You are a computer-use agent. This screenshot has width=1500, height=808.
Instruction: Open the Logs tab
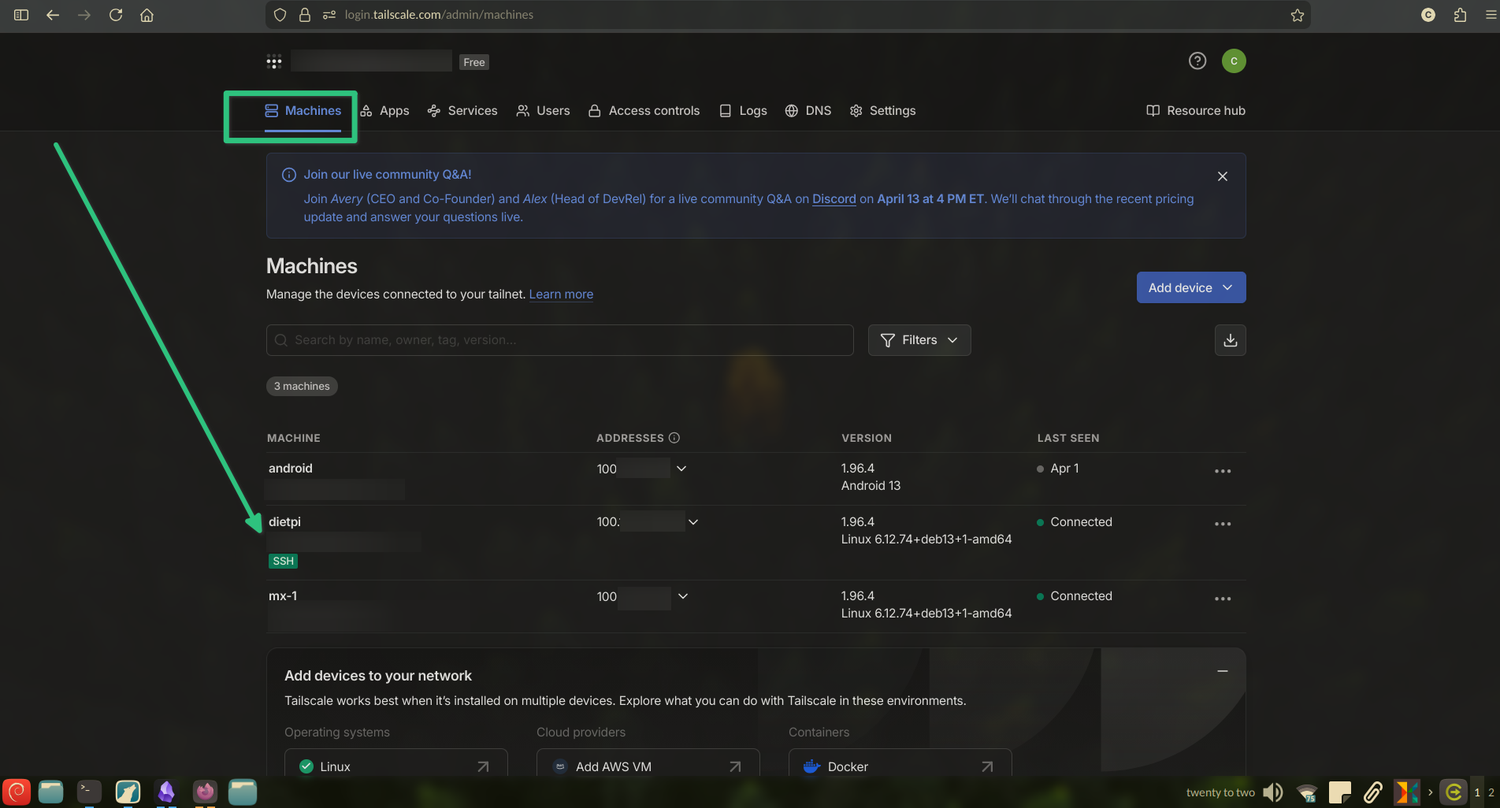point(743,111)
